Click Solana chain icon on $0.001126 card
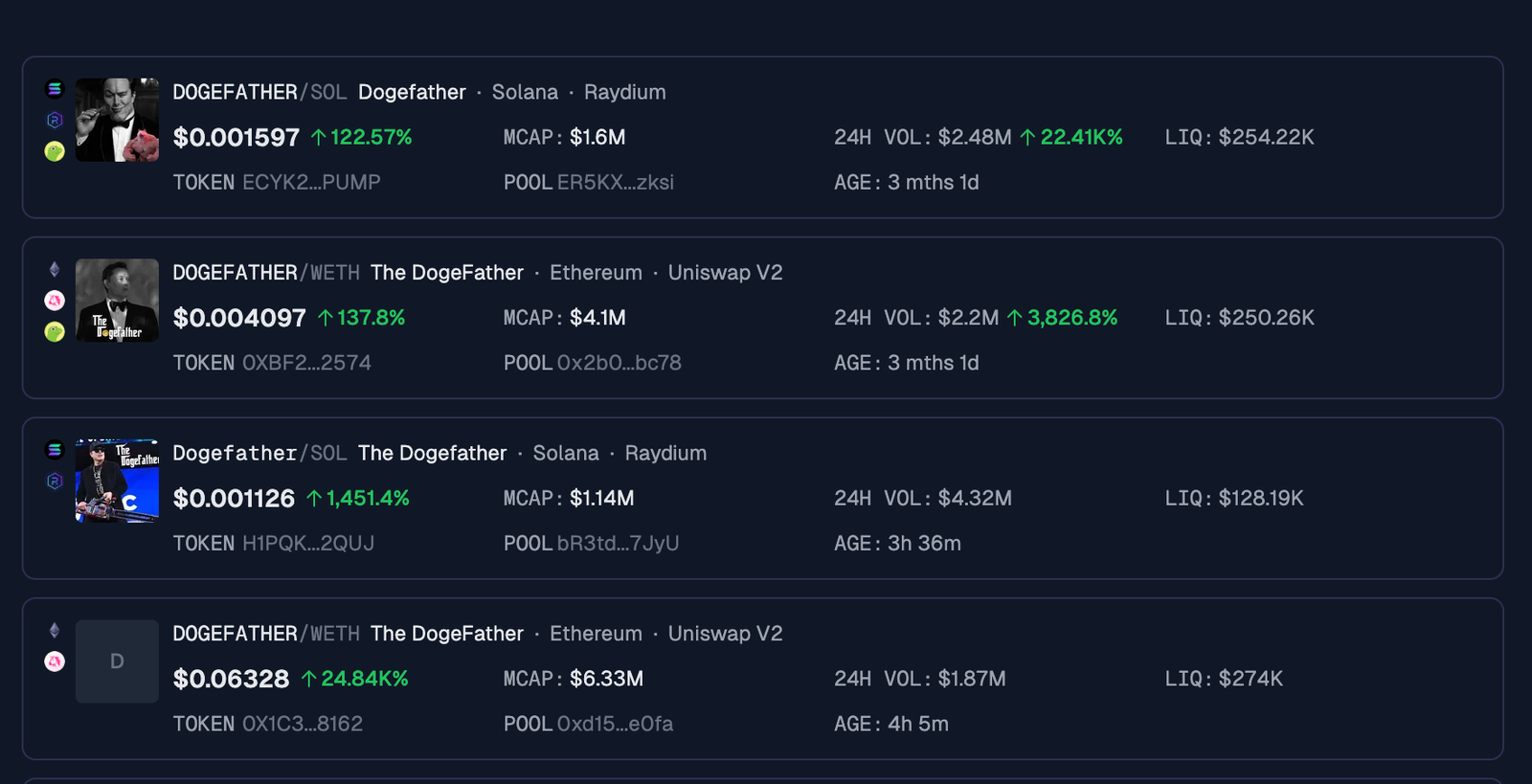The height and width of the screenshot is (784, 1532). point(55,450)
